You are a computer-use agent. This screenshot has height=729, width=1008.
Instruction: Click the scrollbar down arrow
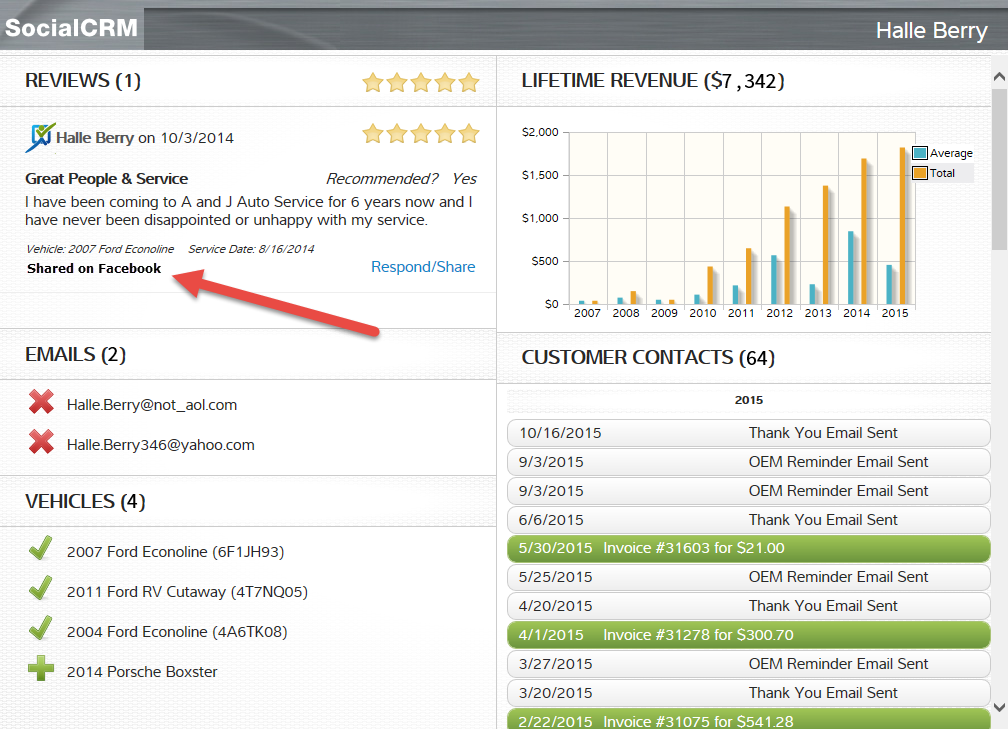coord(999,708)
